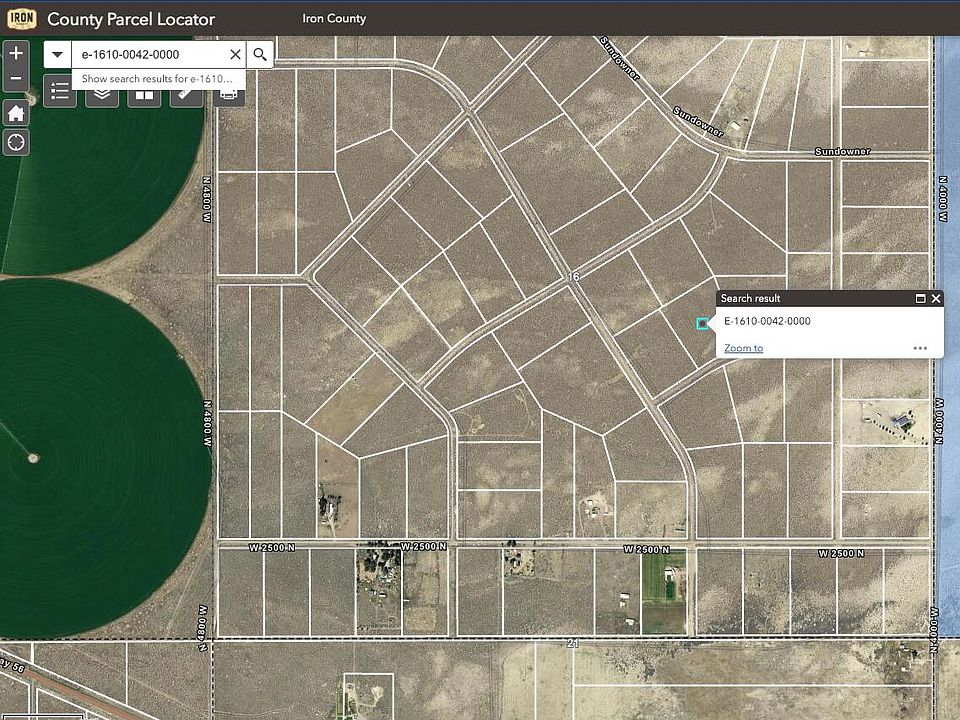The width and height of the screenshot is (960, 720).
Task: Open the Legend list widget
Action: 60,93
